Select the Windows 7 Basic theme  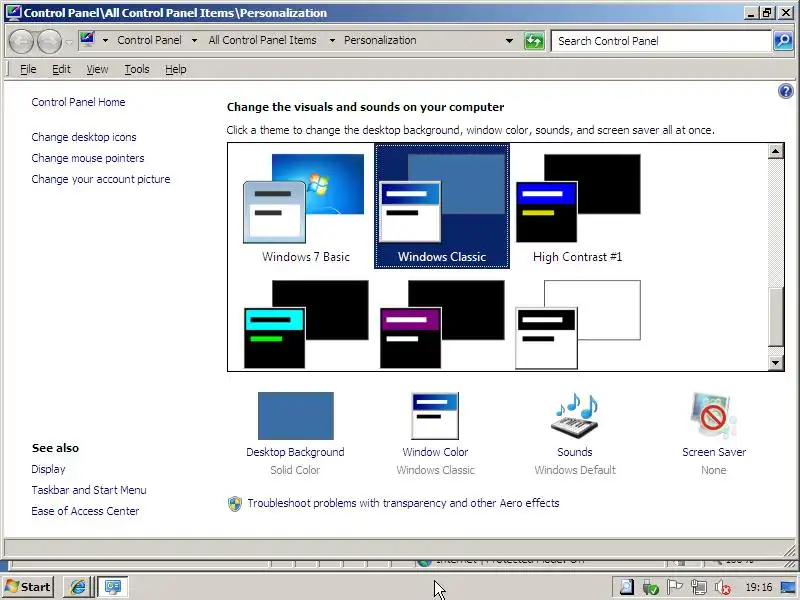(x=305, y=207)
